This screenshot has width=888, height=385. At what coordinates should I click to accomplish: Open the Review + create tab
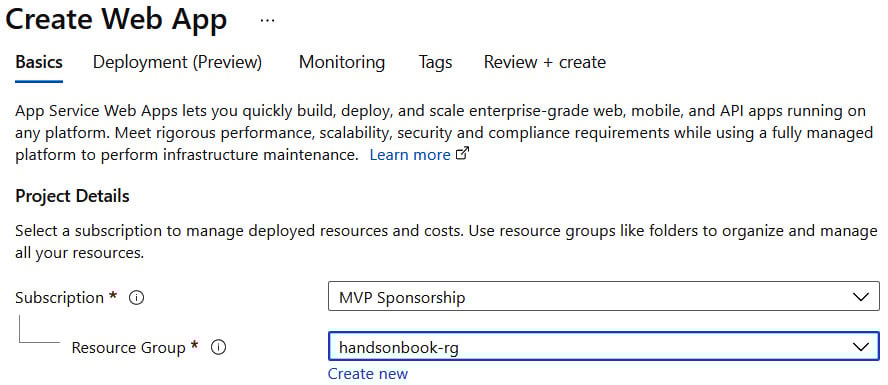click(545, 62)
